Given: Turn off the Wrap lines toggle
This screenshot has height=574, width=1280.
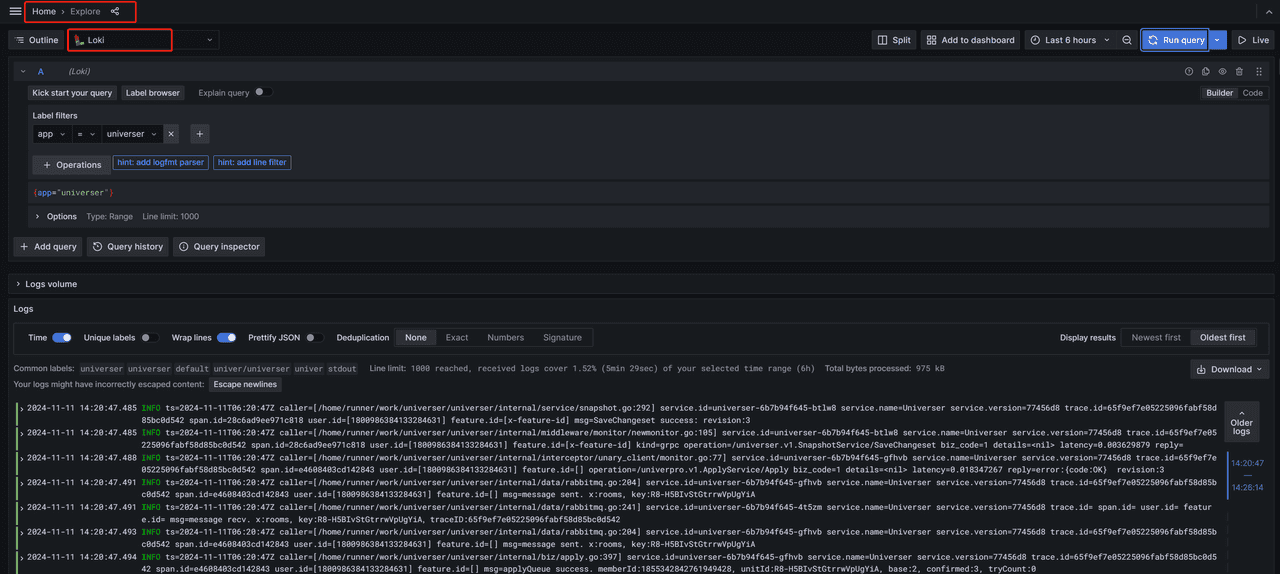Looking at the screenshot, I should tap(226, 338).
